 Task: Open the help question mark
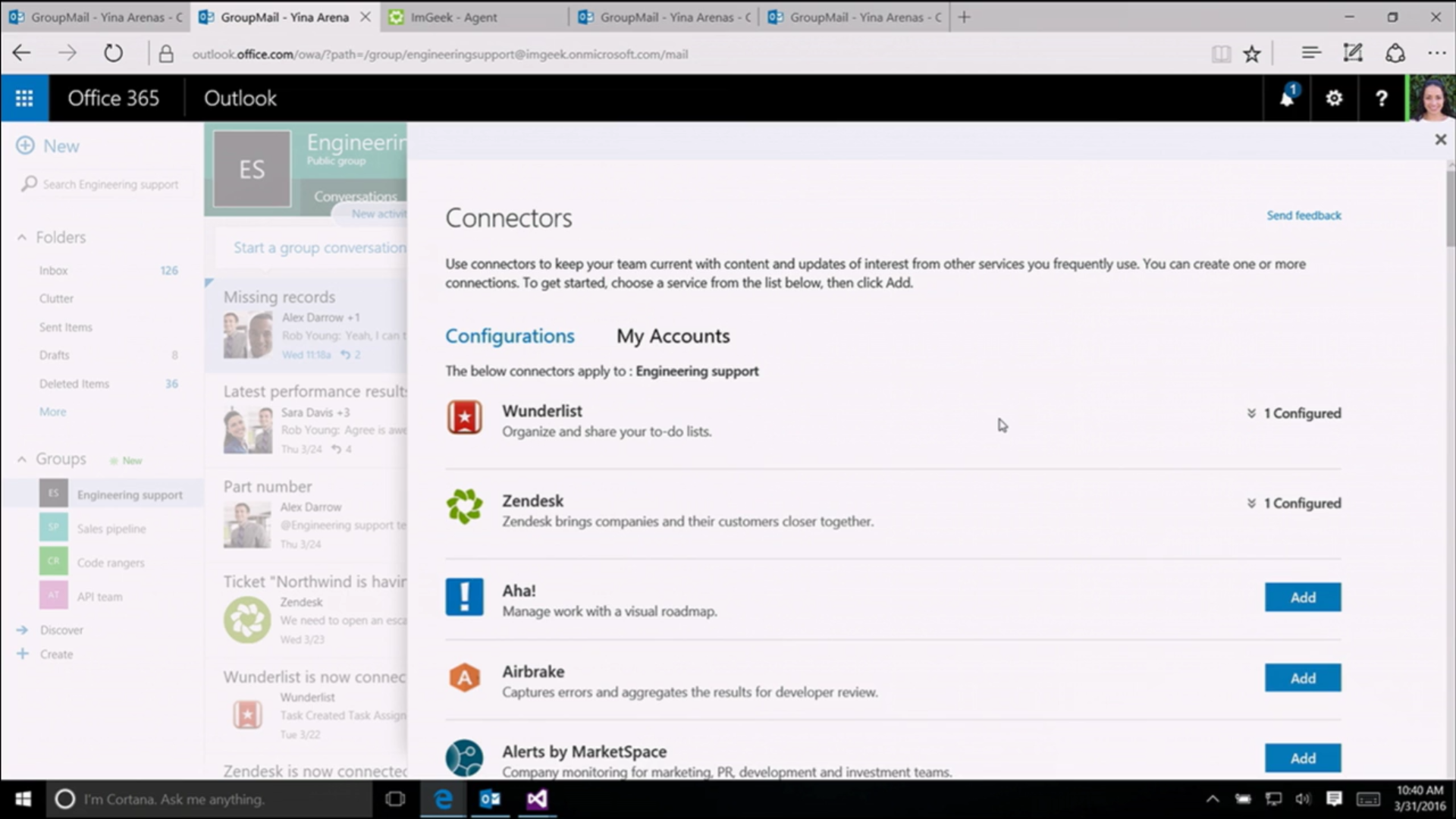pos(1381,99)
